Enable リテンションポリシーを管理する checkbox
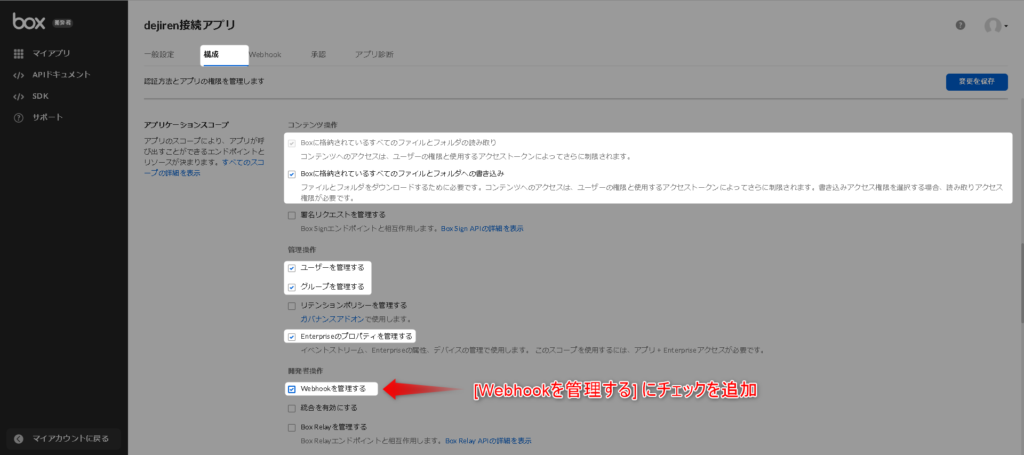The image size is (1024, 455). click(x=291, y=306)
